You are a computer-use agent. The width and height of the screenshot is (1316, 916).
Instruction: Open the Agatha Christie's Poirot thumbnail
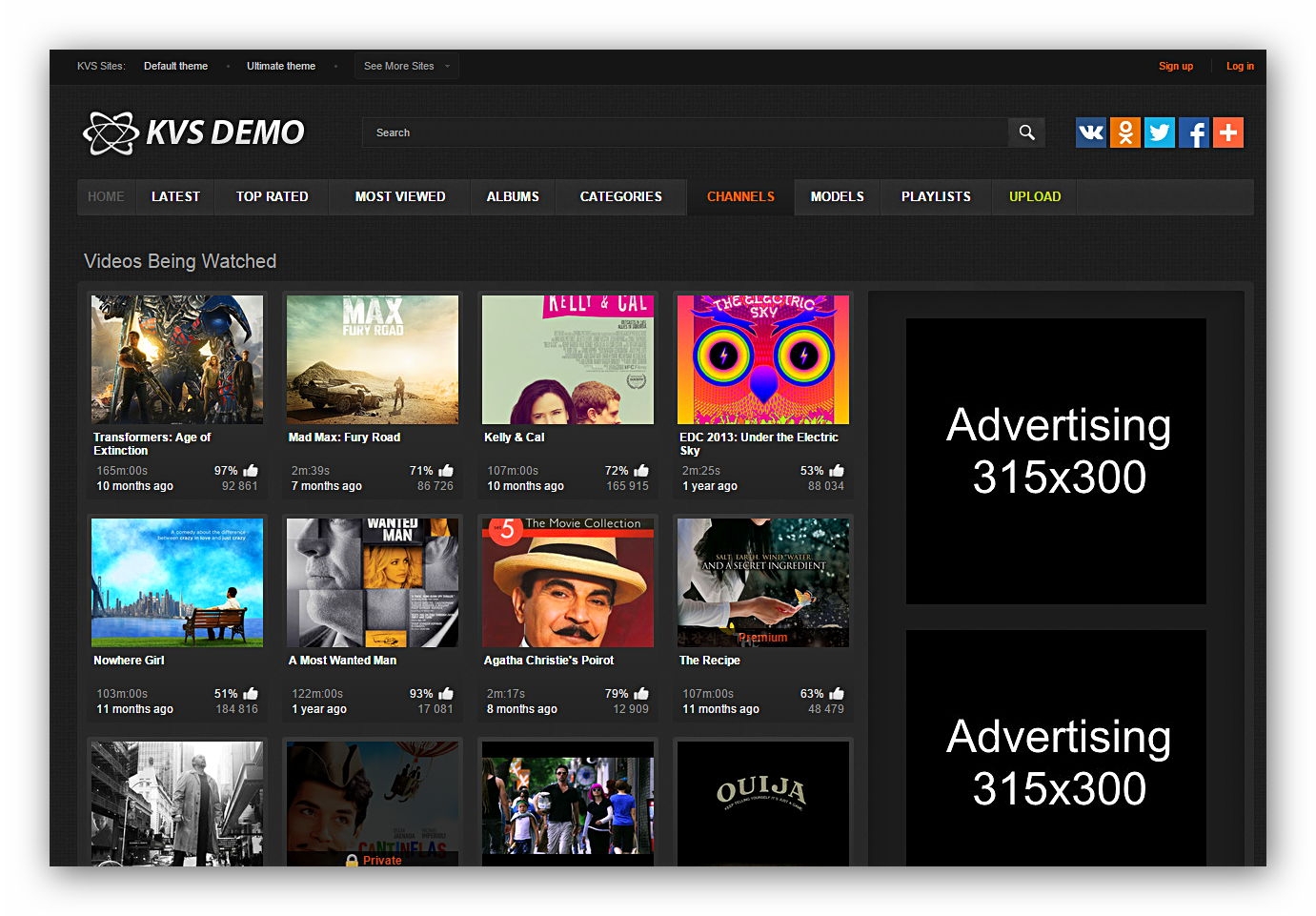point(568,582)
